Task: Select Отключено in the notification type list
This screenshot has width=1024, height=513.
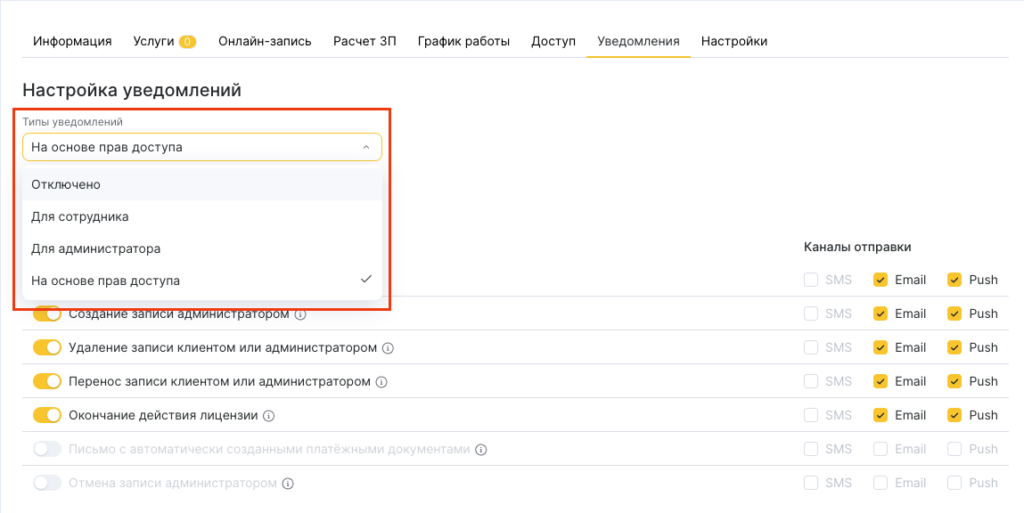Action: [66, 184]
